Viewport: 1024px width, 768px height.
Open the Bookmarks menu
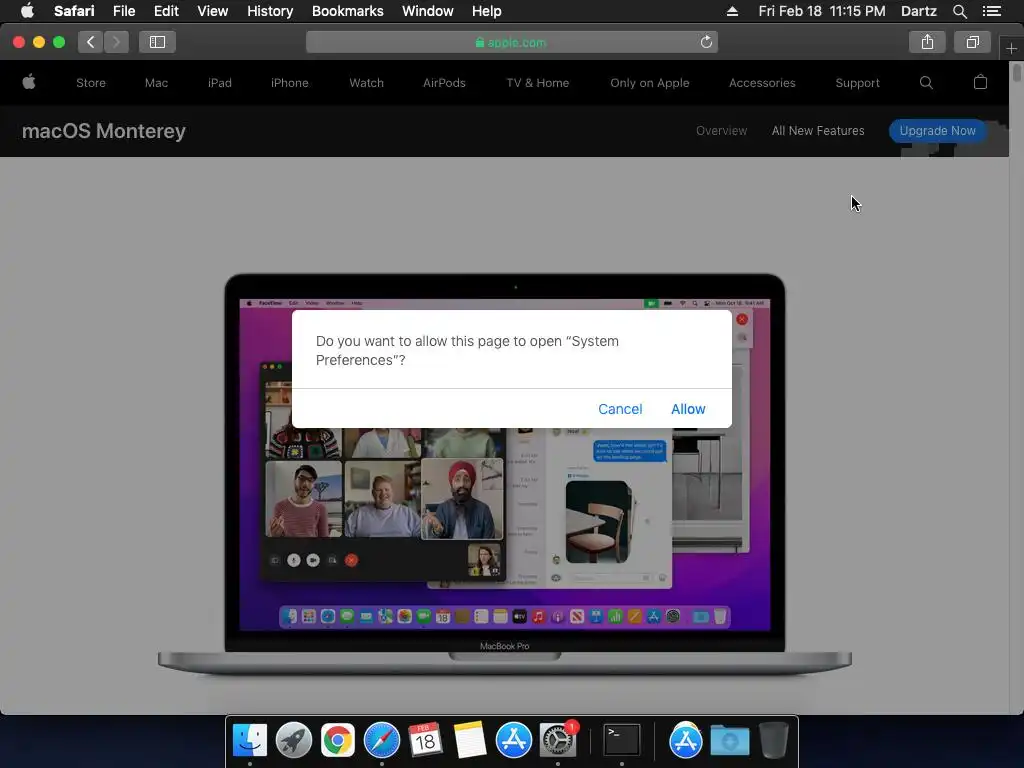pos(347,11)
